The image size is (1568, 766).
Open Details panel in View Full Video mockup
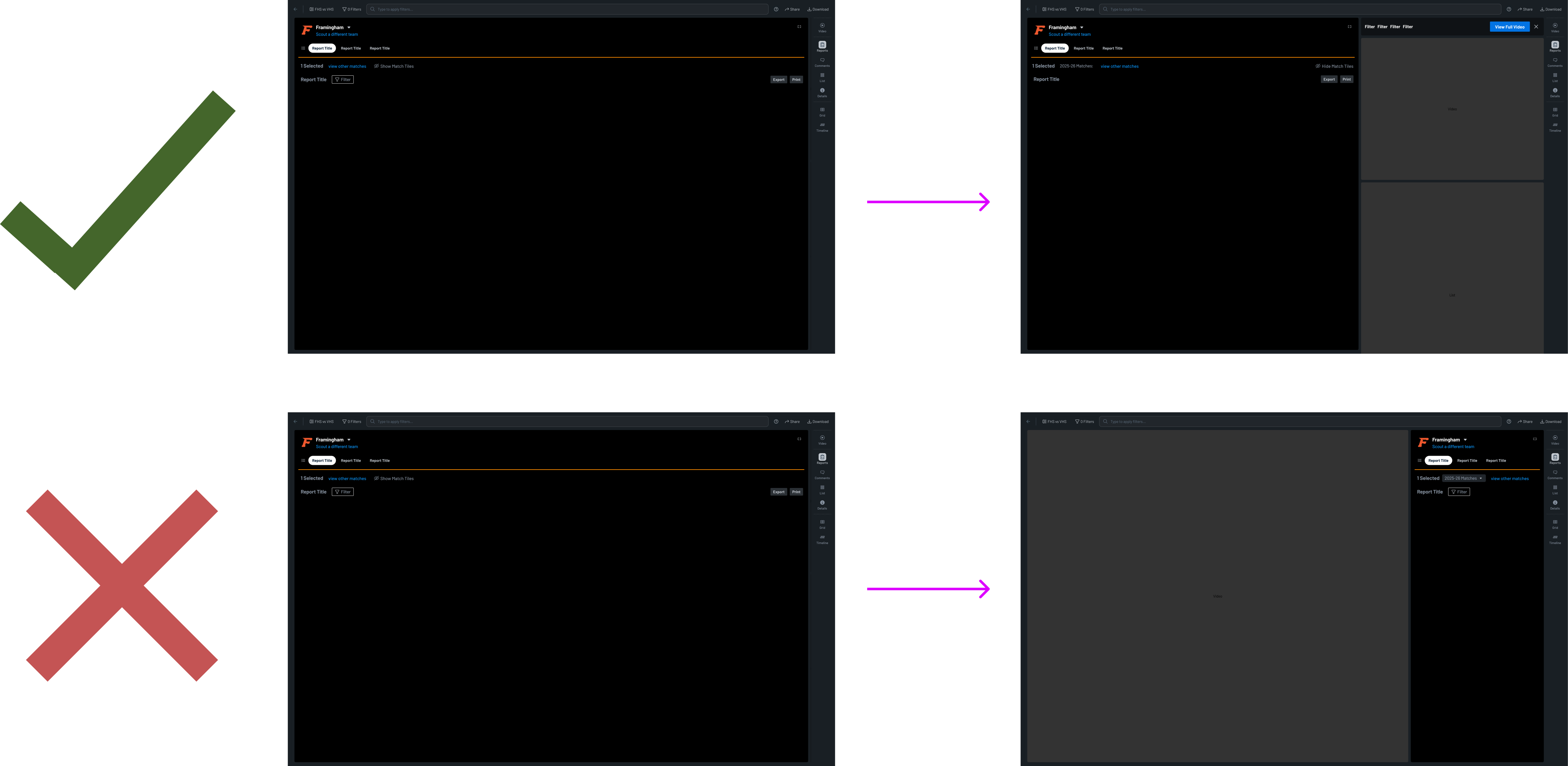click(x=1555, y=92)
